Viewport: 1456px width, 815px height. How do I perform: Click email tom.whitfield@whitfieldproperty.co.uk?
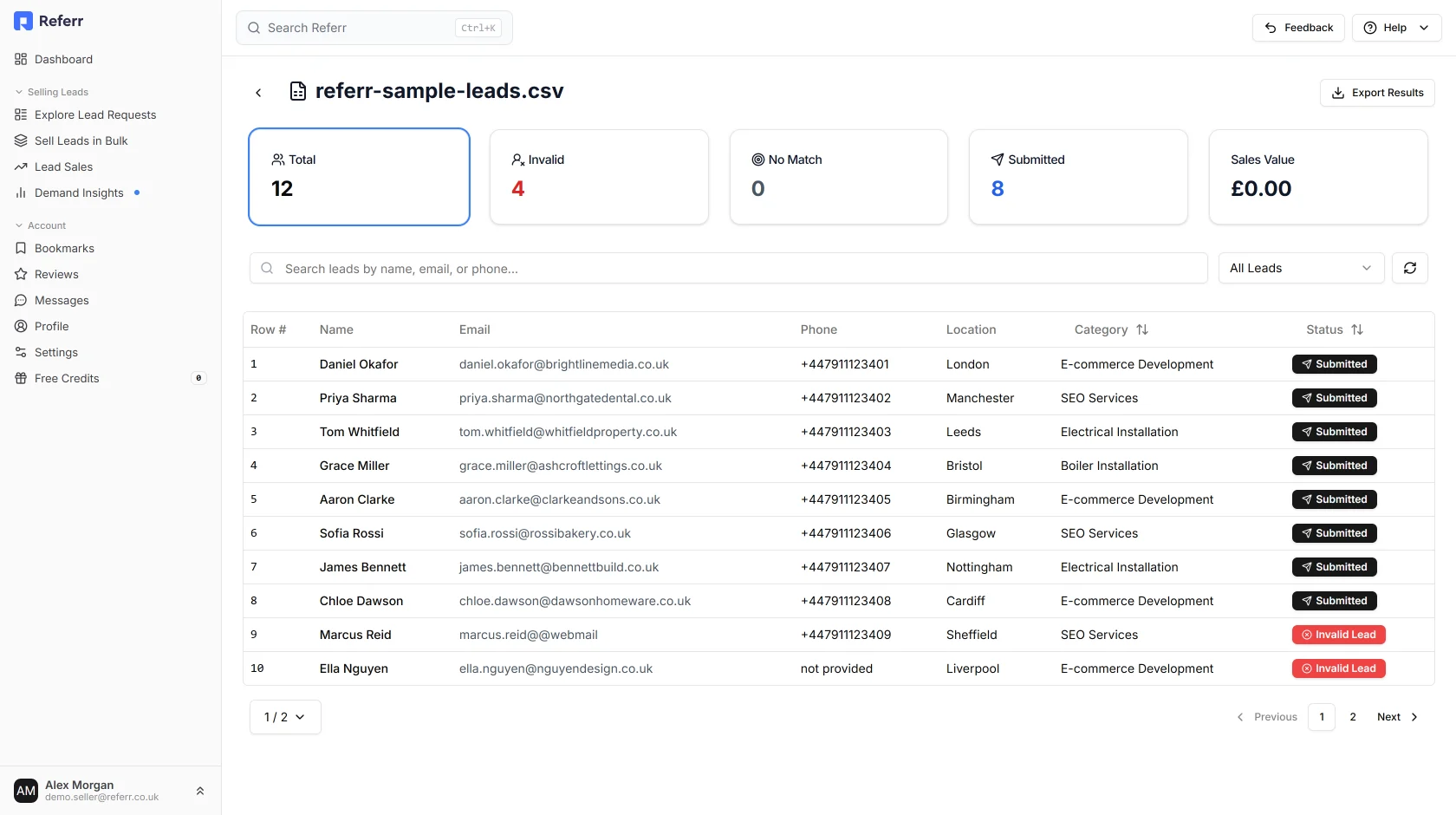[x=568, y=432]
